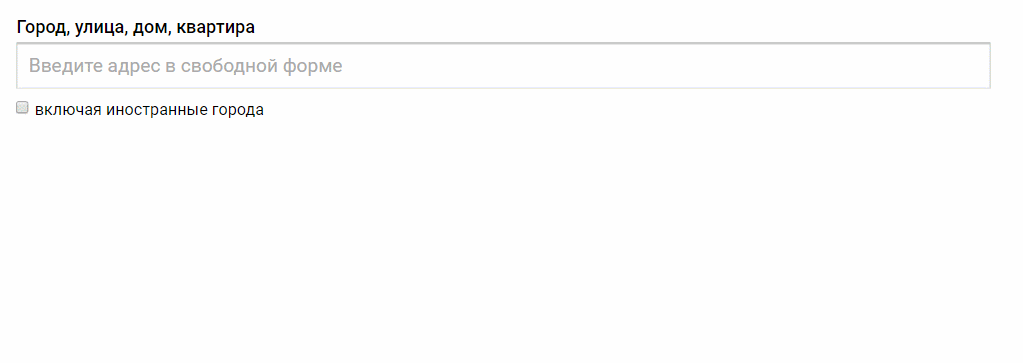Click the right end of the address field

pos(972,66)
